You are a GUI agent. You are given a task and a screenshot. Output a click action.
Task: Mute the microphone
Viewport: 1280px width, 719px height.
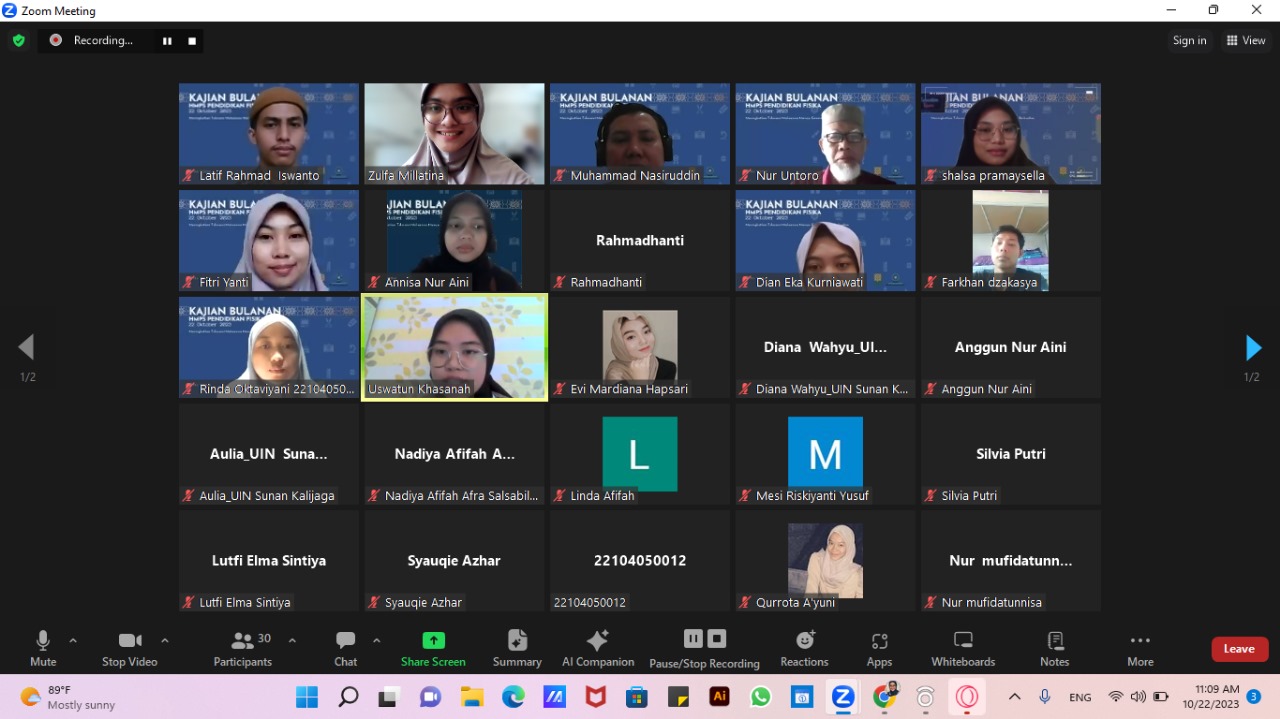point(43,641)
